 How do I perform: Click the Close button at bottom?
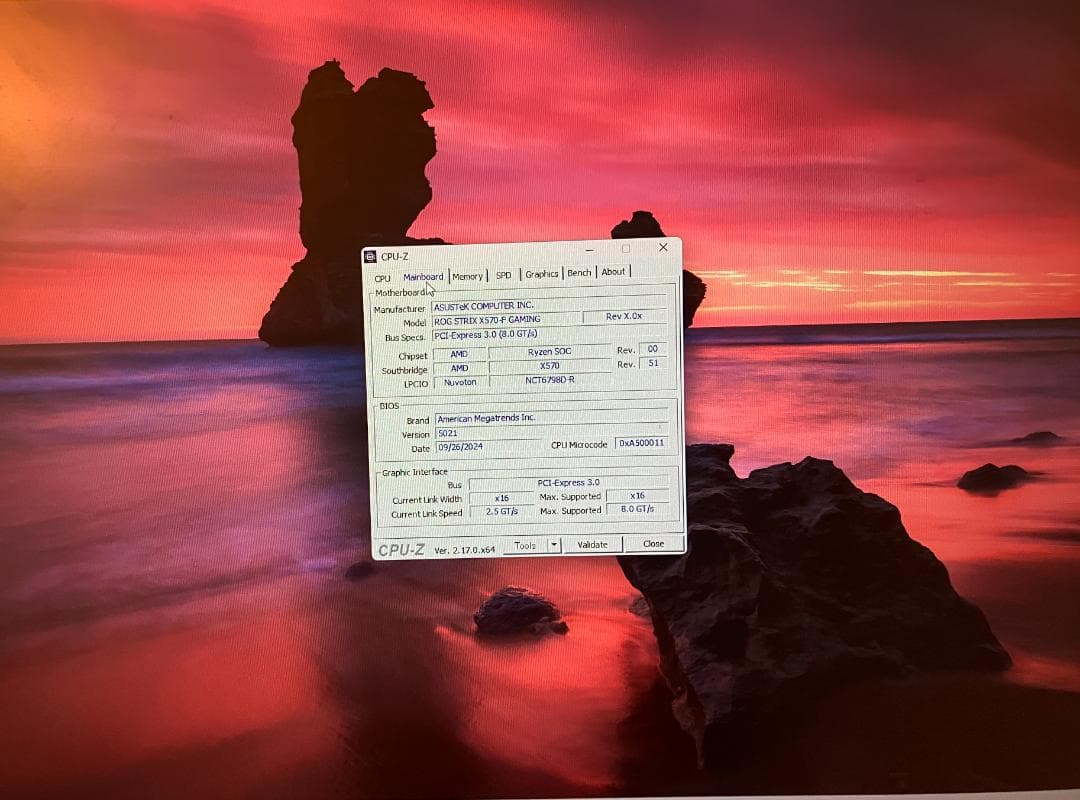(653, 544)
